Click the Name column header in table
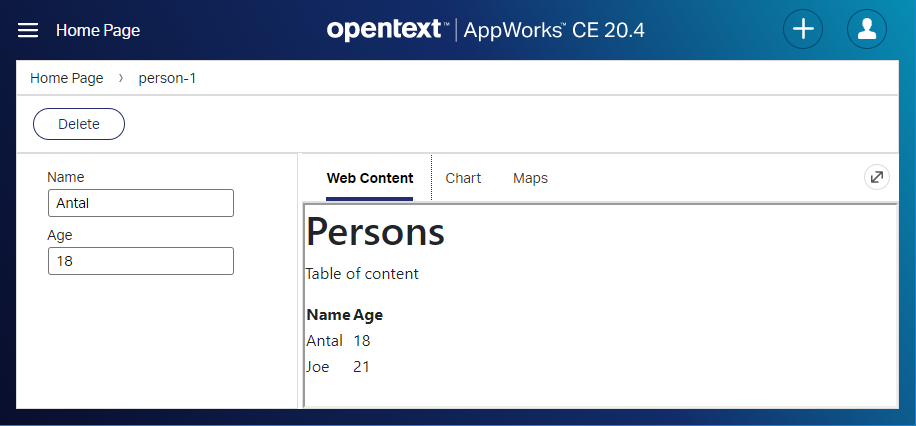The height and width of the screenshot is (426, 916). coord(329,315)
